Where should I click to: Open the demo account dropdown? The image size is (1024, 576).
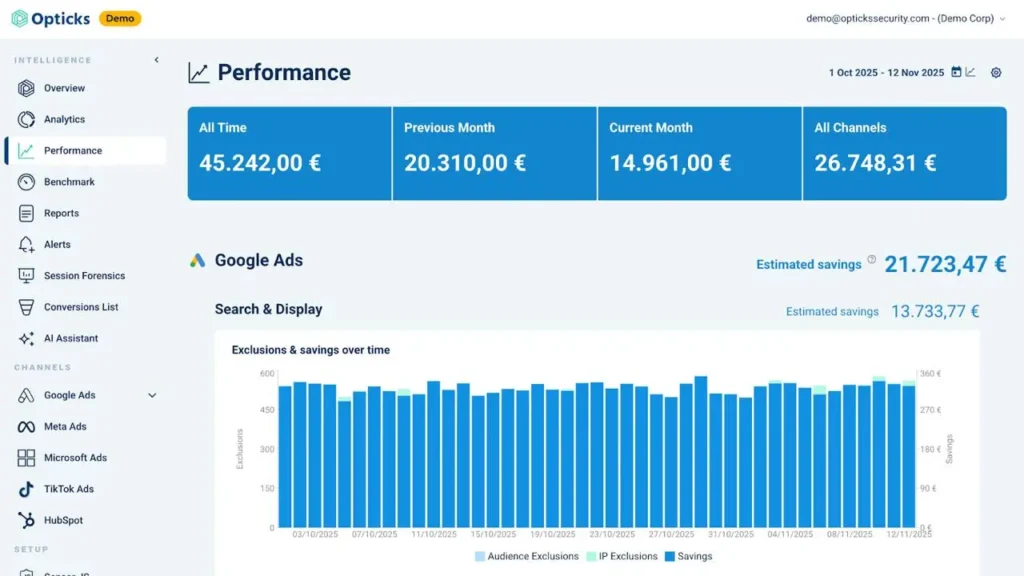[905, 18]
